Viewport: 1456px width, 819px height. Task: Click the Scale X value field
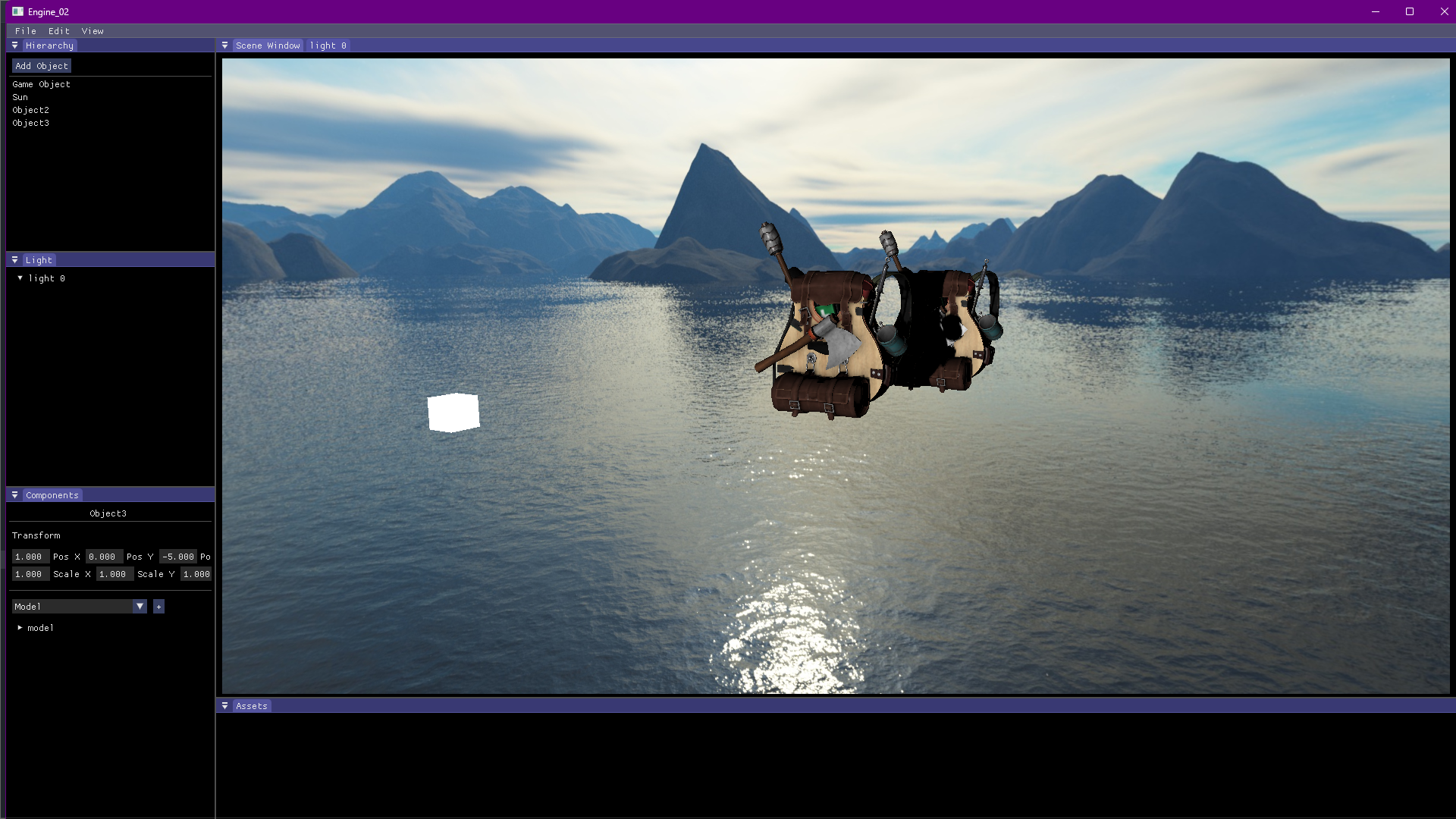pos(31,574)
